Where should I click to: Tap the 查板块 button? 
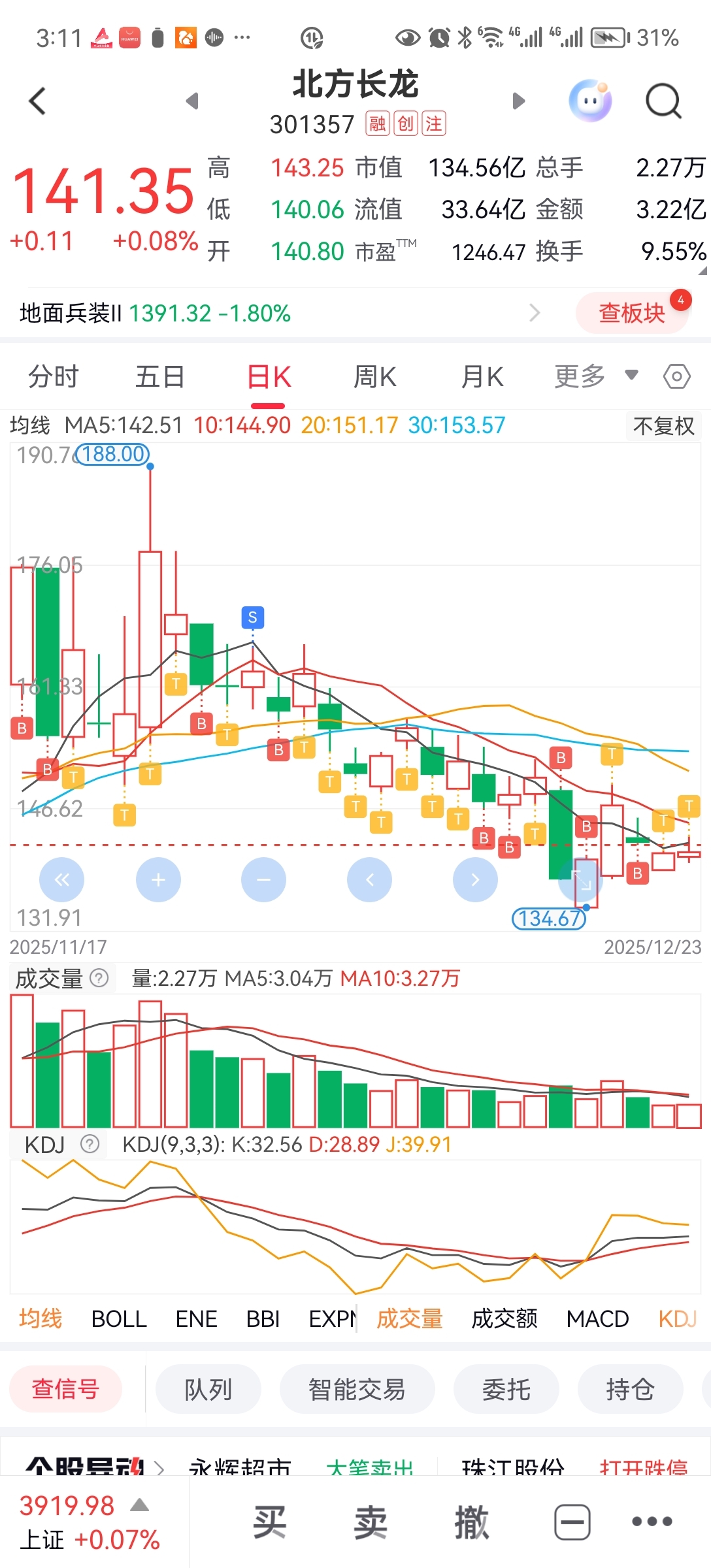(632, 313)
